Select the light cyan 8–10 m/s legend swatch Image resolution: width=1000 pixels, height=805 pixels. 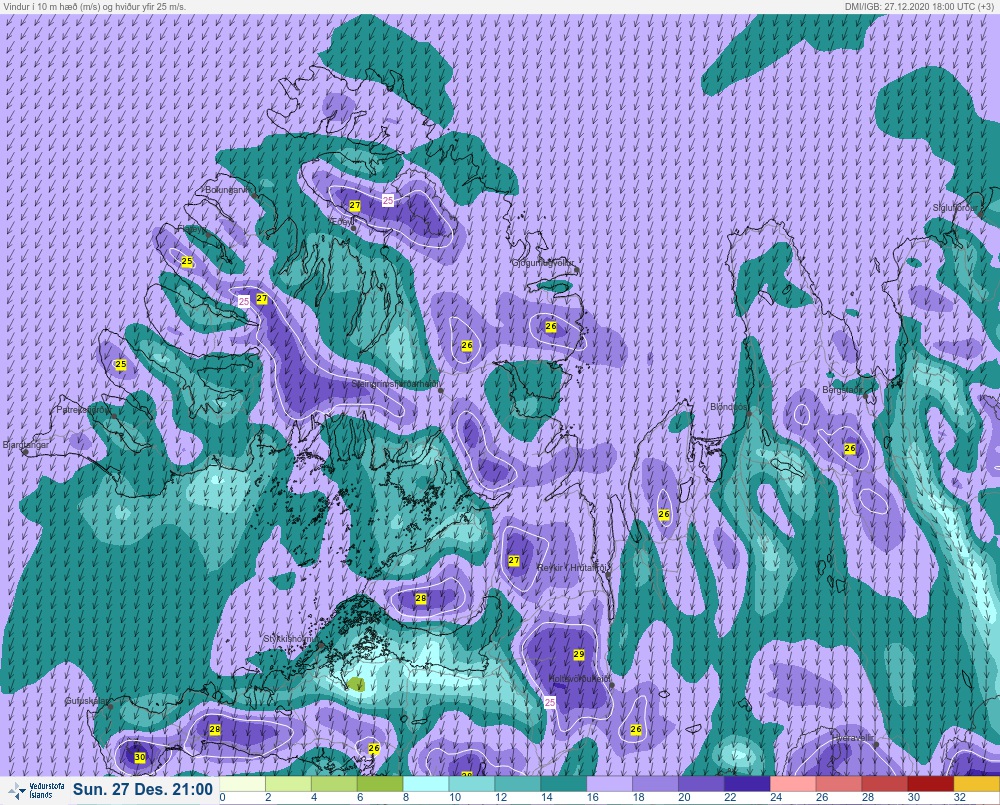(x=426, y=783)
